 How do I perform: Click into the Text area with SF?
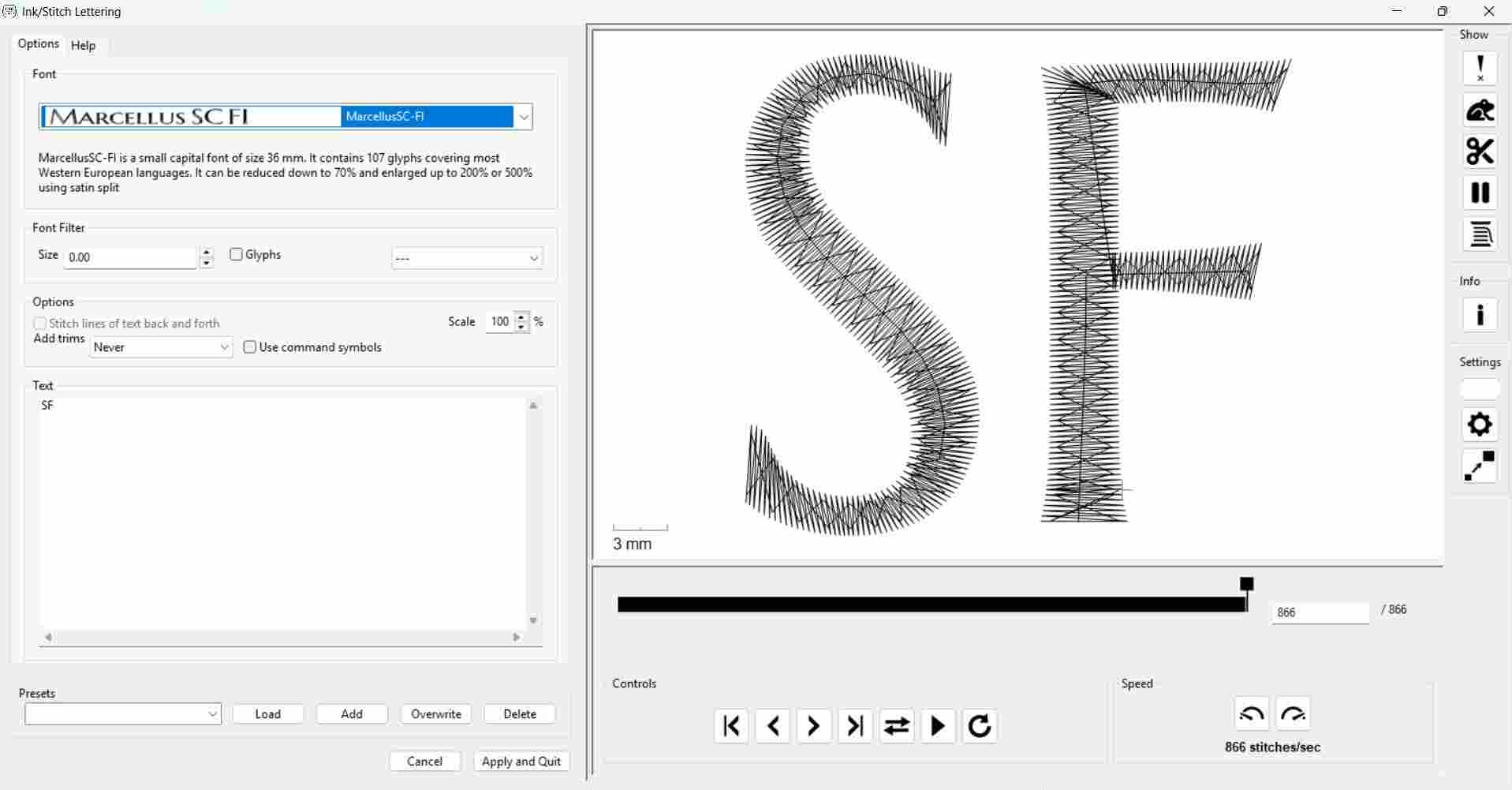click(283, 514)
